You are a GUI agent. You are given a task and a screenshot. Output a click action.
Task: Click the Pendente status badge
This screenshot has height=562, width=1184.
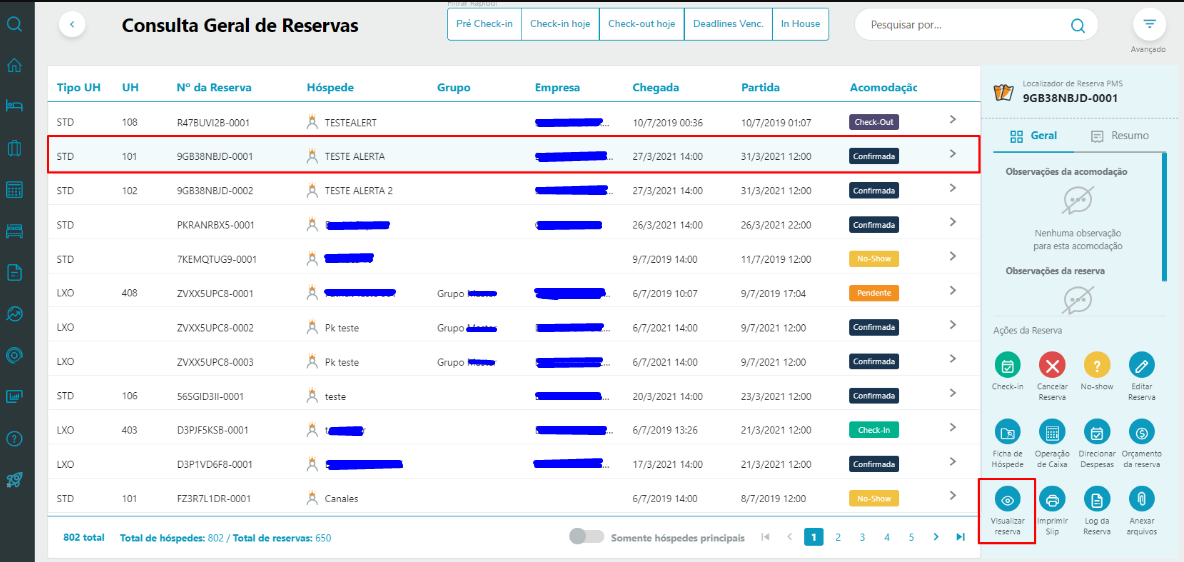coord(874,293)
